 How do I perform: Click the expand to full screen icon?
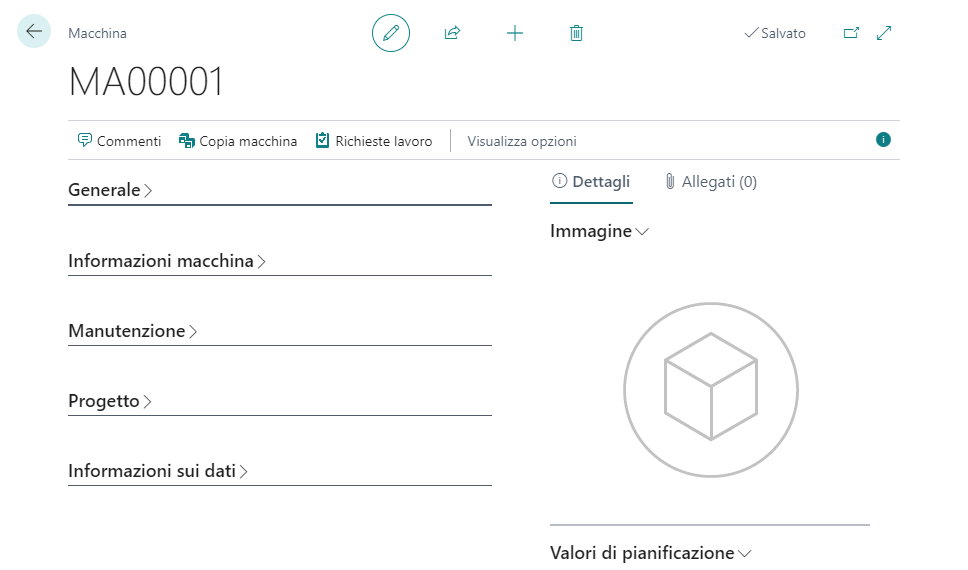point(884,33)
